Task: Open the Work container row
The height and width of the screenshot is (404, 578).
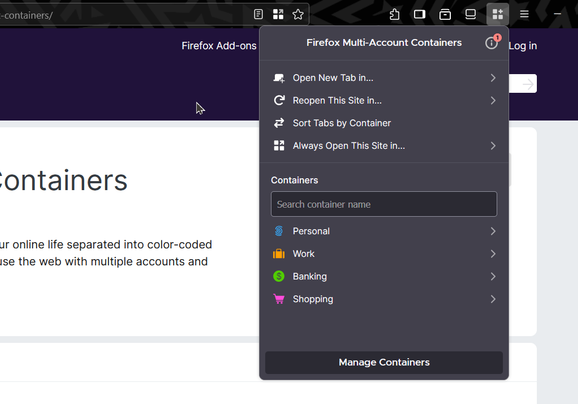Action: tap(384, 254)
